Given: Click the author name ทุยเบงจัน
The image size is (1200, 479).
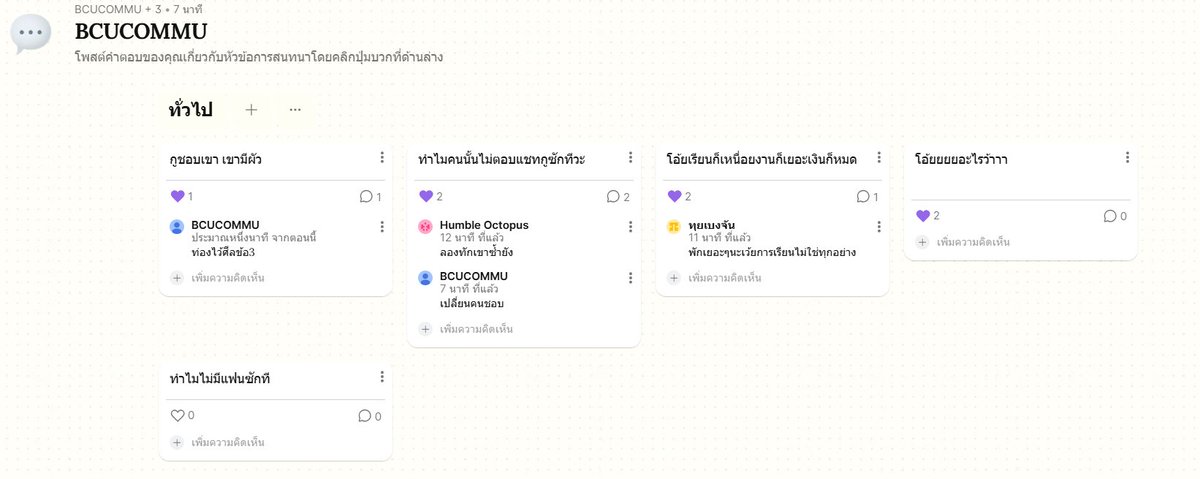Looking at the screenshot, I should point(712,225).
